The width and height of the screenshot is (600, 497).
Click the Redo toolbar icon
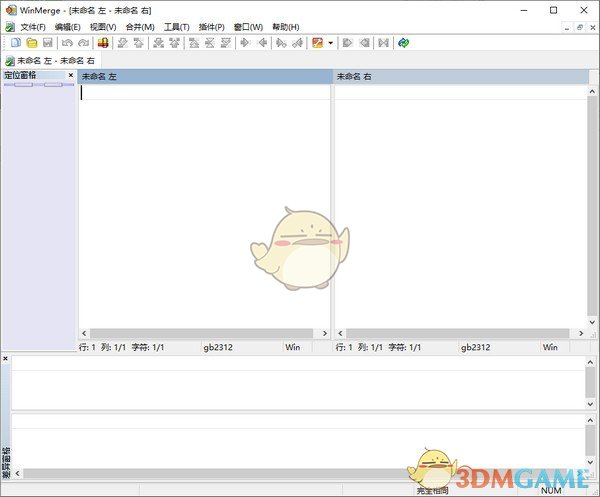[82, 43]
